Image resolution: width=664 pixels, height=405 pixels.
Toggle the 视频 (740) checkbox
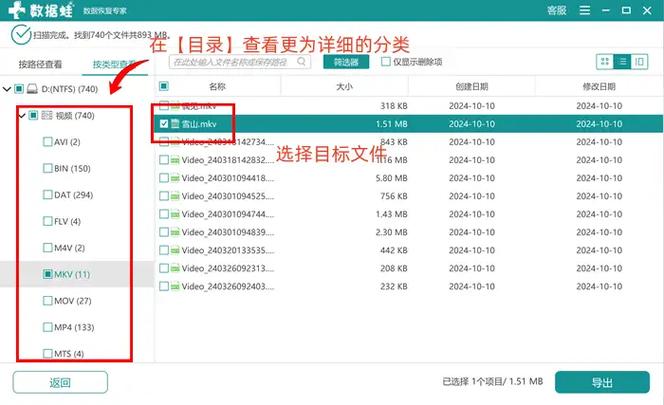[x=33, y=115]
